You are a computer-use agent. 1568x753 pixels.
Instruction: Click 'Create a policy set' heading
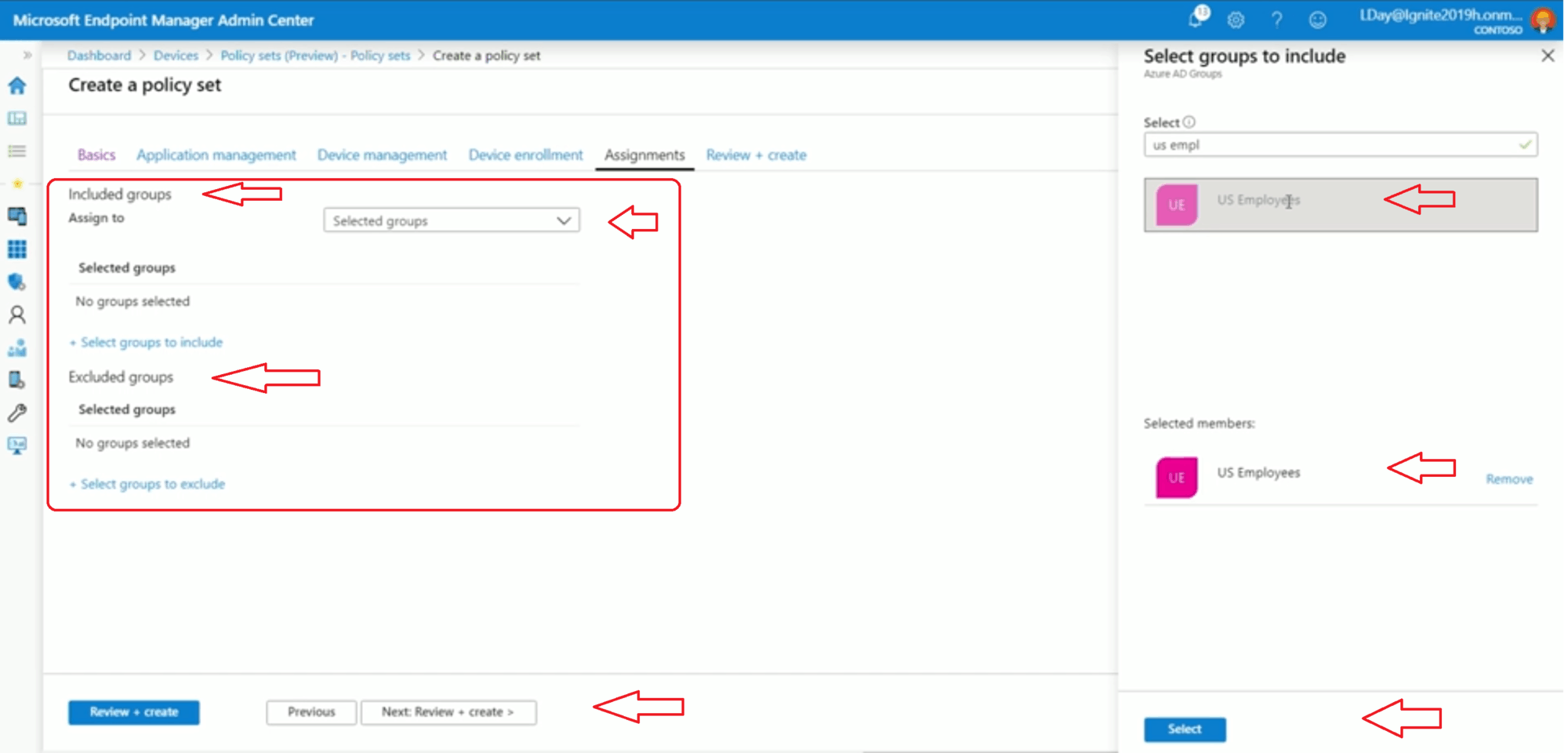[145, 85]
